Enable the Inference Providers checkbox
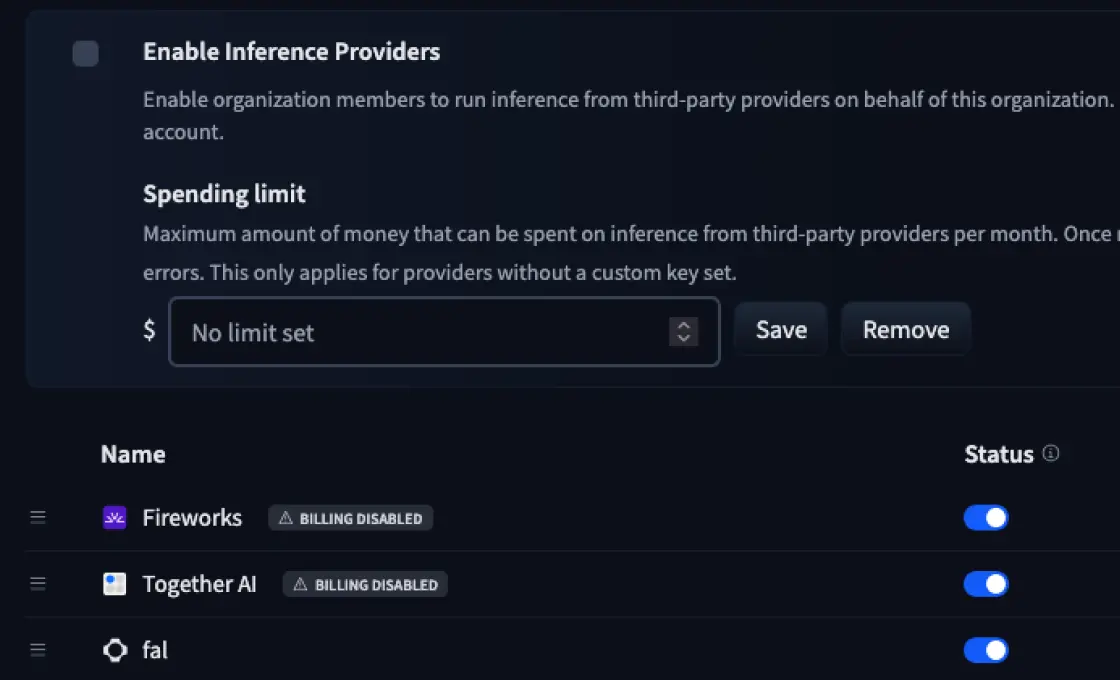The image size is (1120, 680). pos(87,54)
